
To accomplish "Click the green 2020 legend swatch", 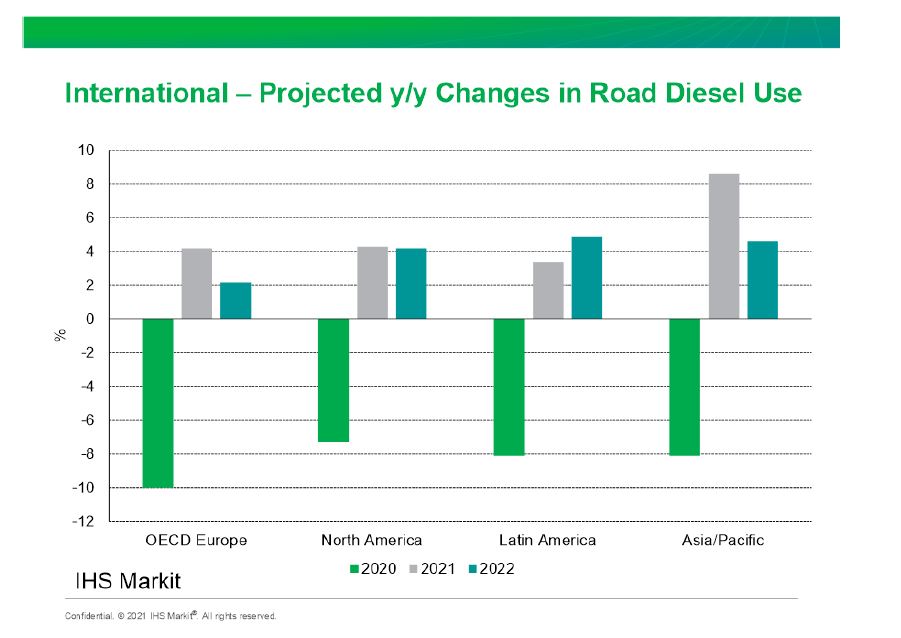I will 354,569.
